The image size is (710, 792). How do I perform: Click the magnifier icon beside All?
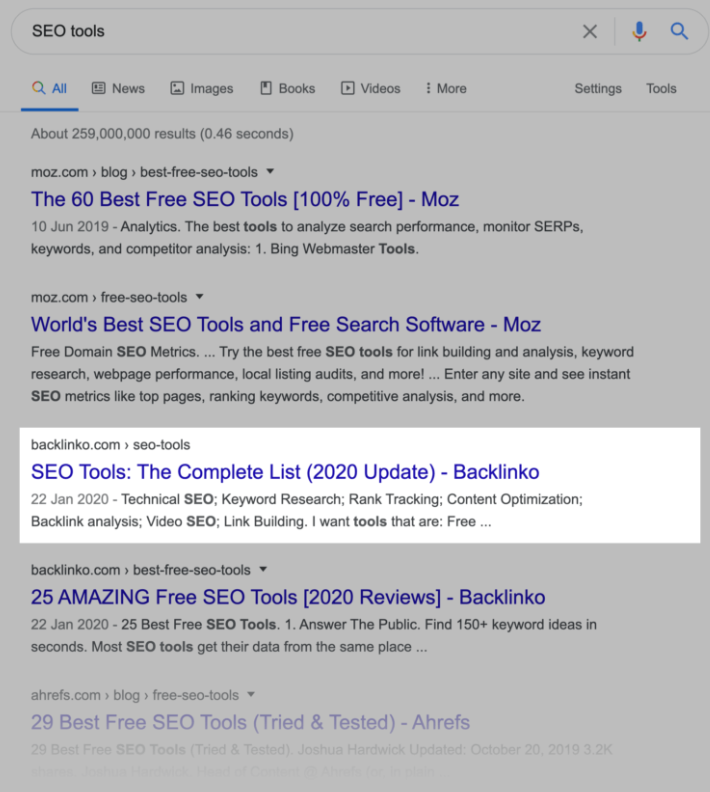coord(38,88)
